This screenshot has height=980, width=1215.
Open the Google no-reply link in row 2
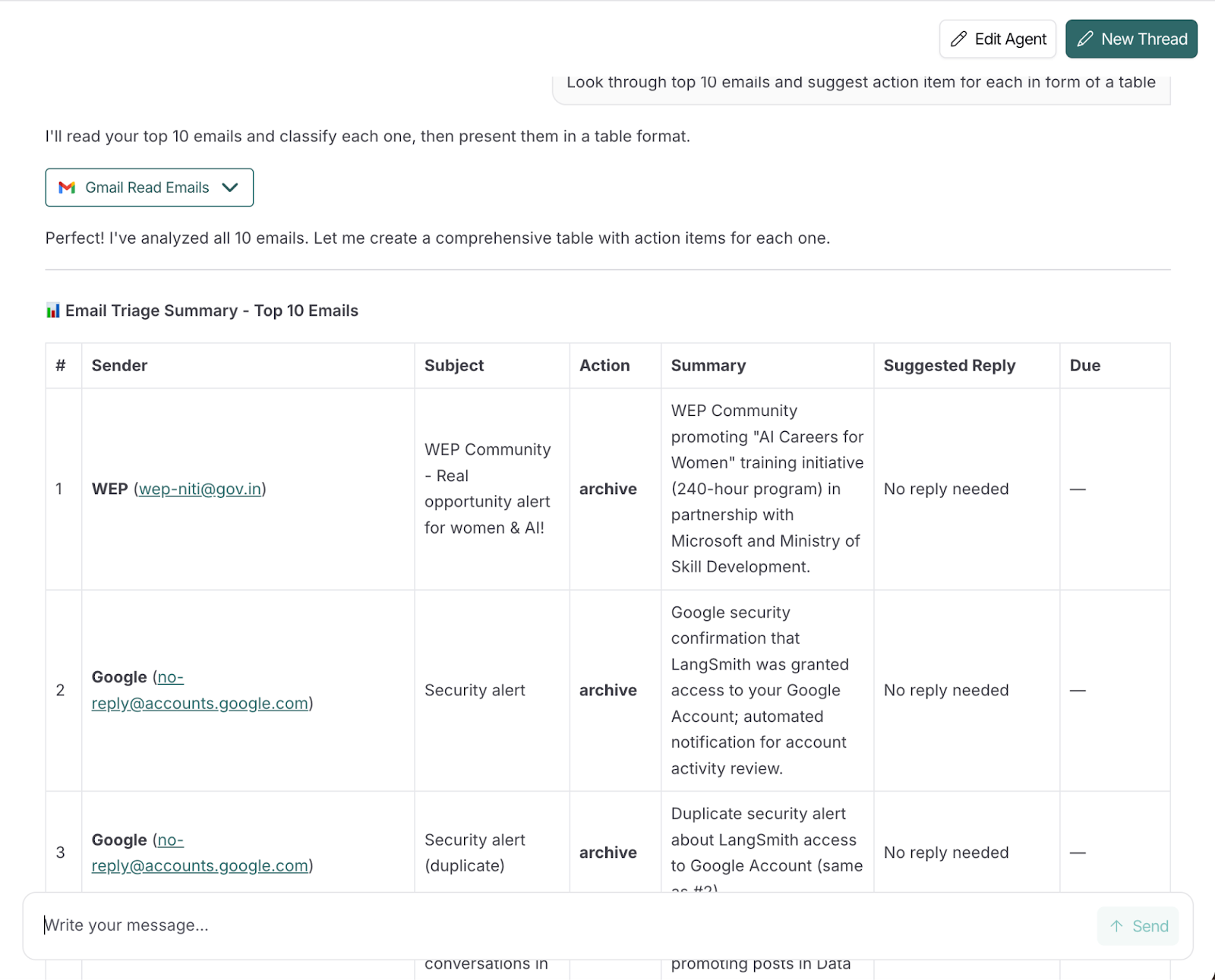point(199,703)
